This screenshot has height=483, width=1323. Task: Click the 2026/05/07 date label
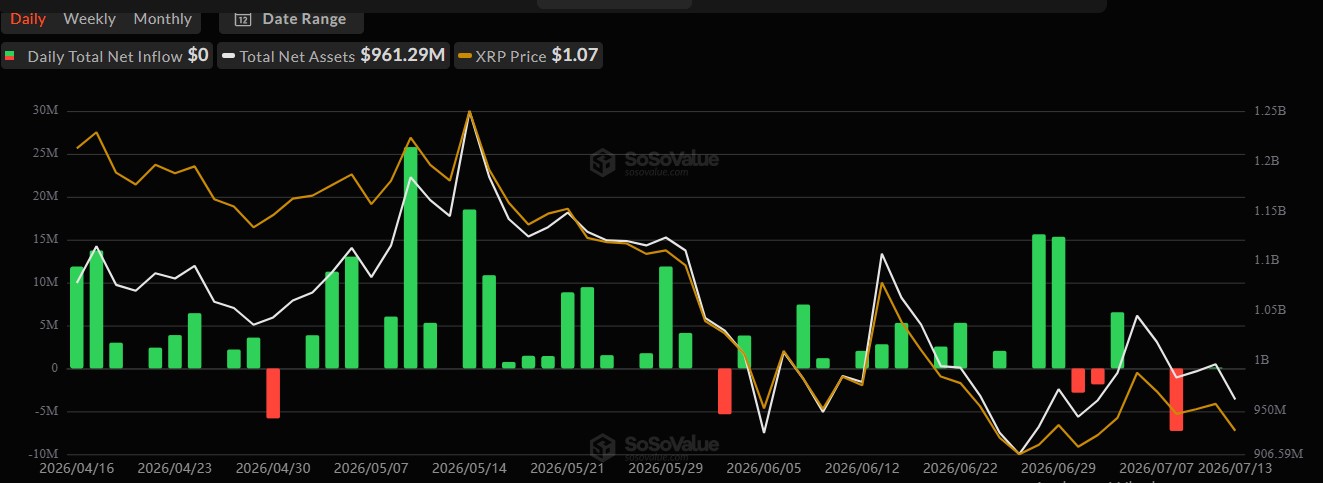pyautogui.click(x=371, y=467)
